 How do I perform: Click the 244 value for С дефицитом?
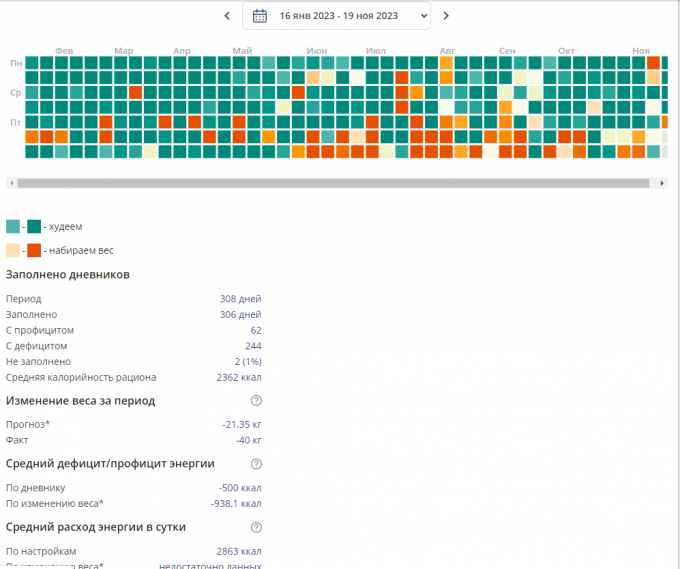[x=253, y=346]
